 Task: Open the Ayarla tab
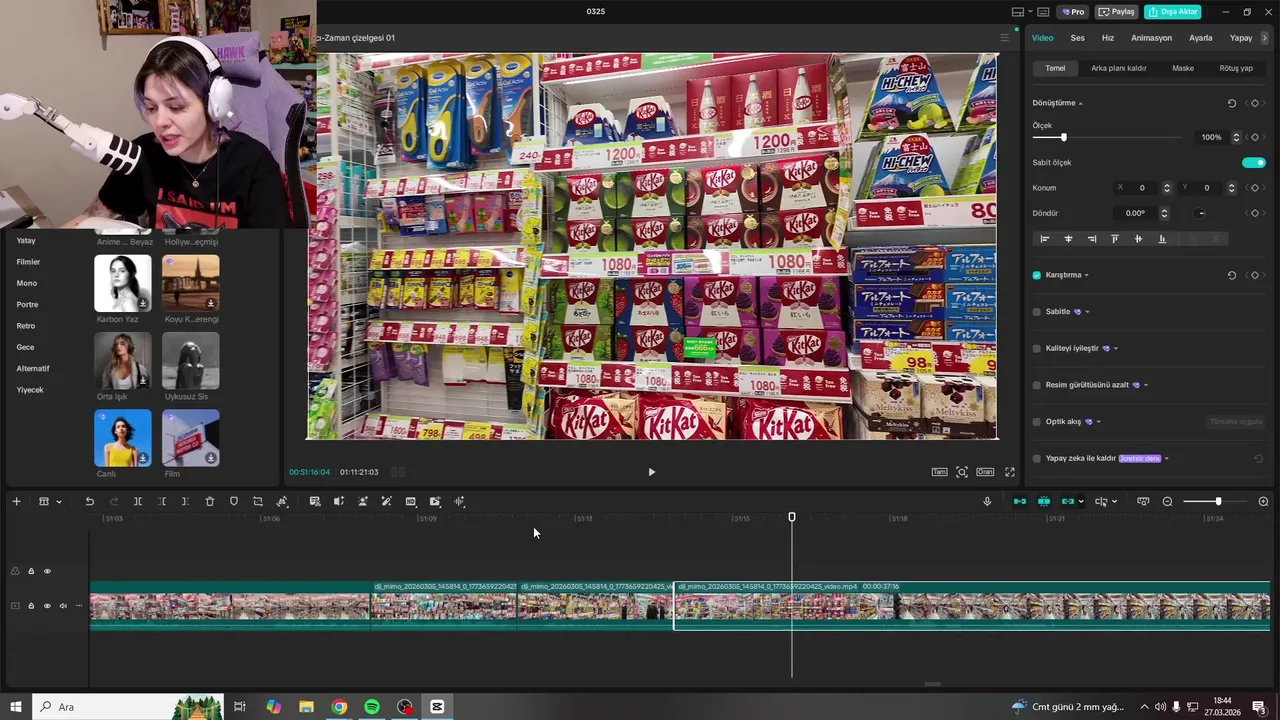1200,38
